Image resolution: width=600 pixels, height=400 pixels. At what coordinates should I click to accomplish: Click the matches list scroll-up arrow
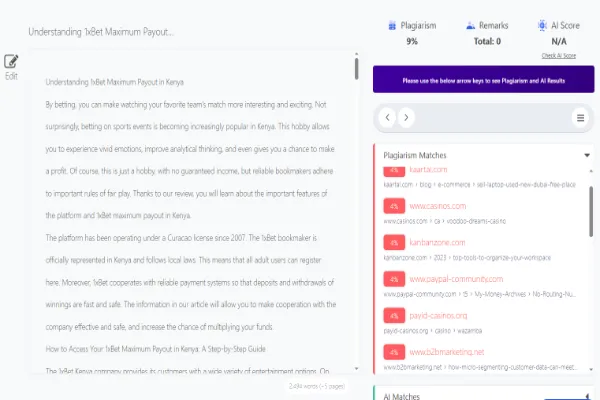pos(591,171)
